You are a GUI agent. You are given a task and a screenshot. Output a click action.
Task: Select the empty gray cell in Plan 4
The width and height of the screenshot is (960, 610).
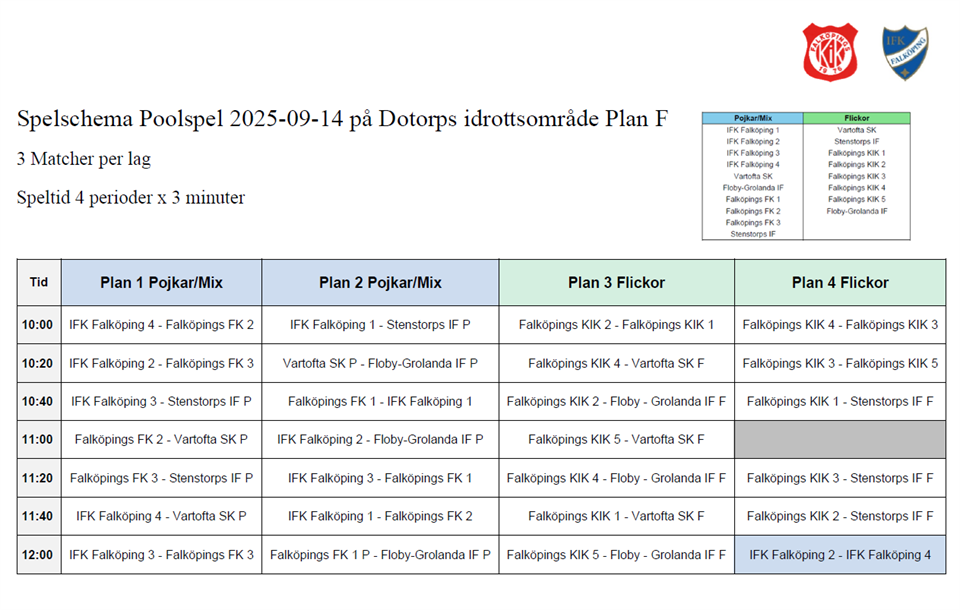[840, 440]
